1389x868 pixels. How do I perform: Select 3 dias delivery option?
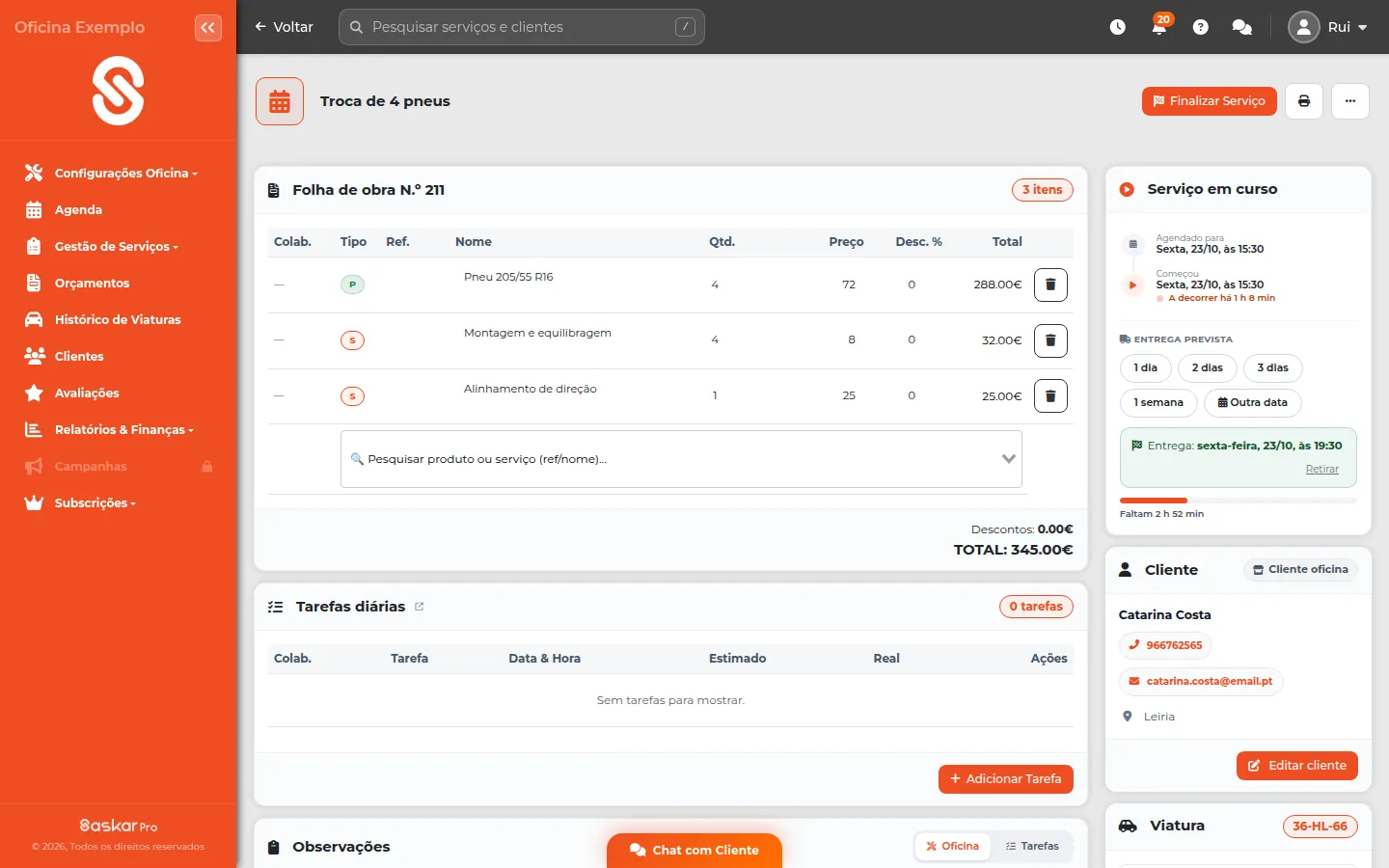[x=1273, y=368]
